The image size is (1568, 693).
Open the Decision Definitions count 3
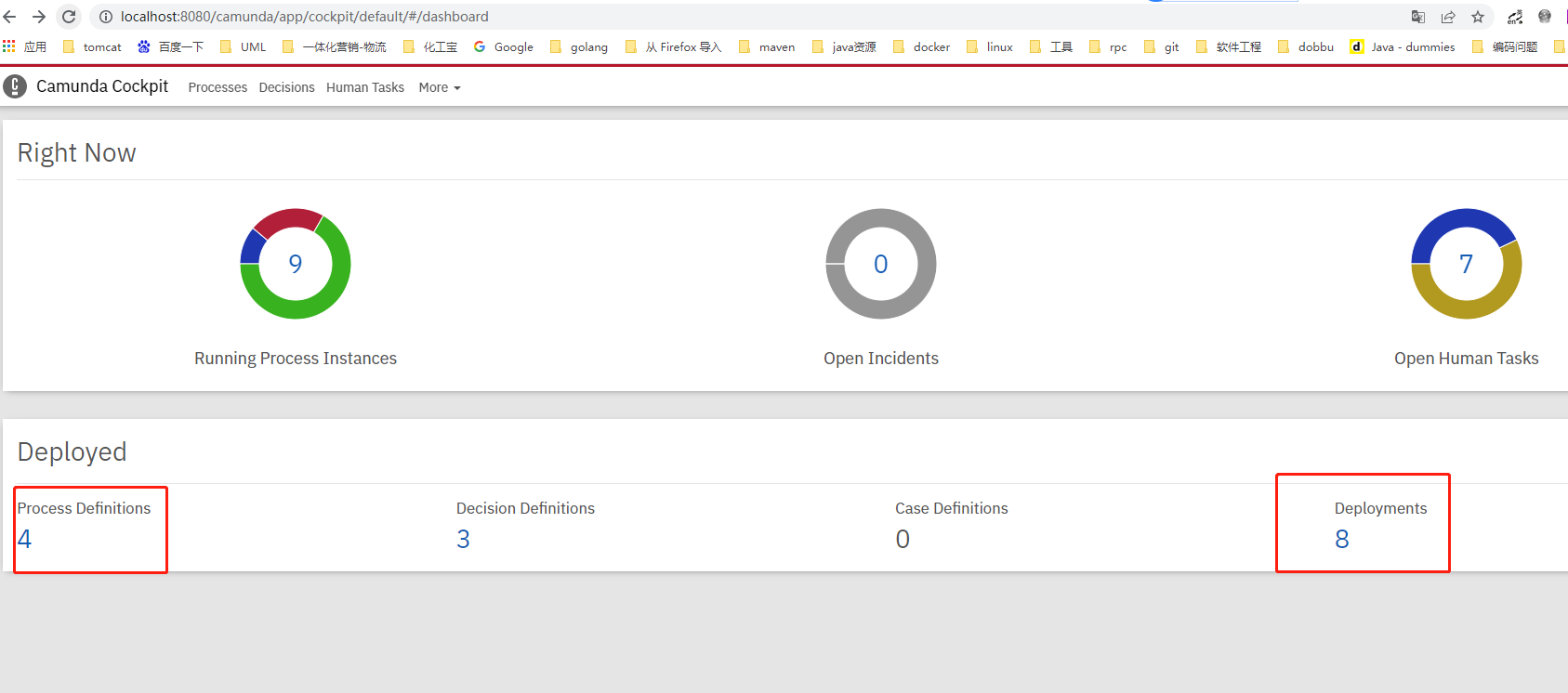tap(463, 539)
